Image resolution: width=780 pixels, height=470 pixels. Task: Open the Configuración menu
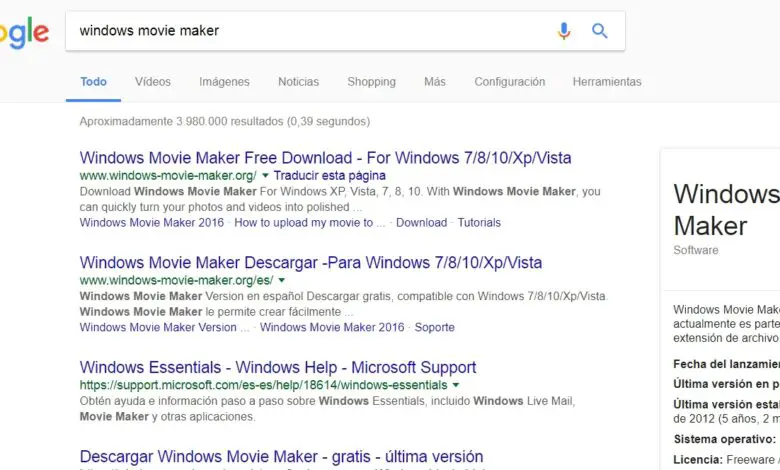pyautogui.click(x=509, y=82)
